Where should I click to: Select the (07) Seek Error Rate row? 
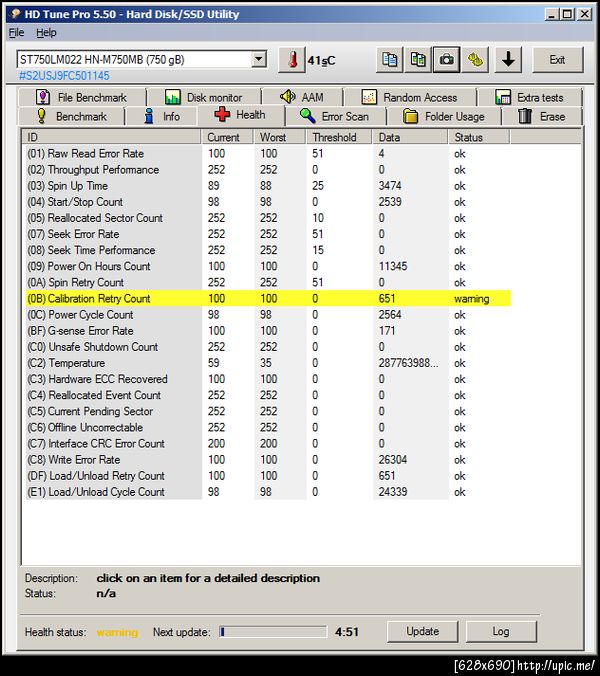[x=268, y=234]
